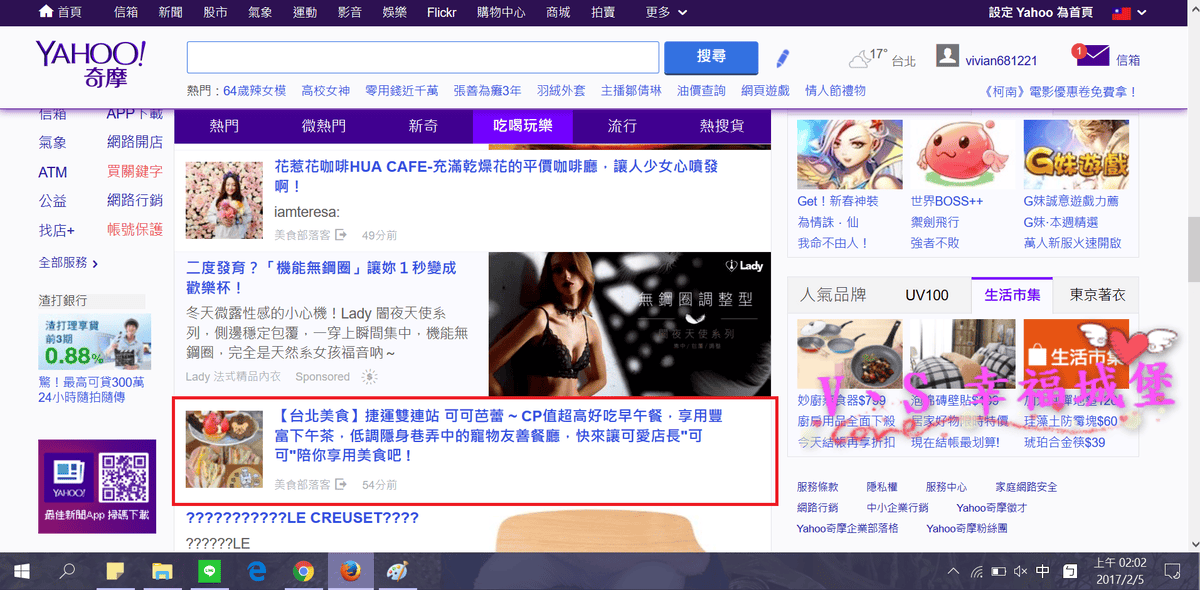Click the share icon next to 49分前
Screen dimensions: 1200x590
[x=341, y=235]
